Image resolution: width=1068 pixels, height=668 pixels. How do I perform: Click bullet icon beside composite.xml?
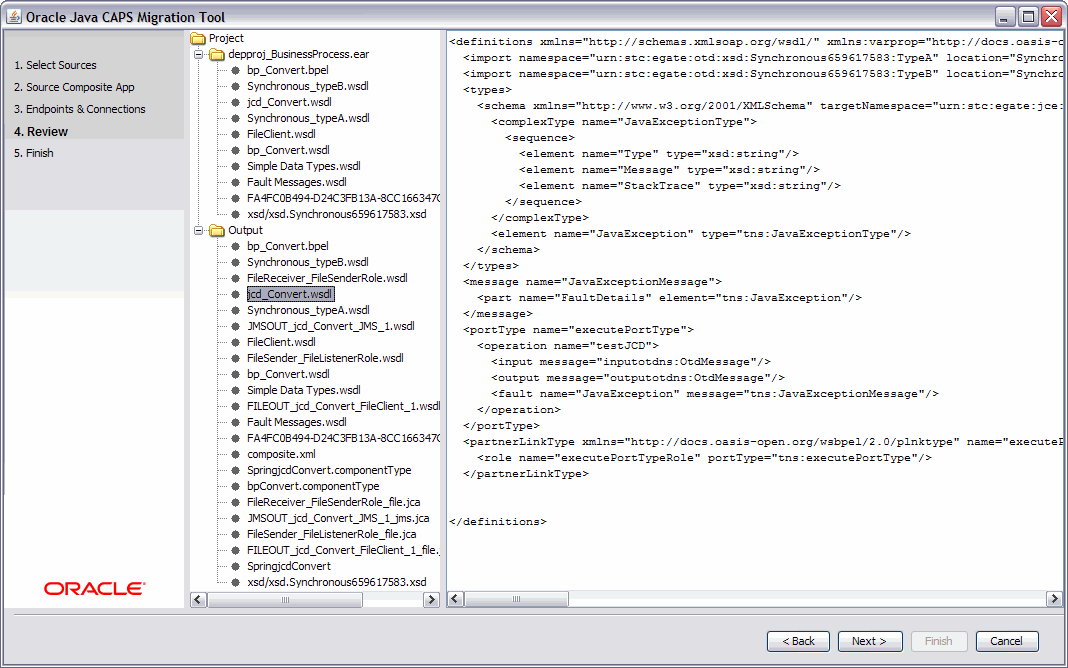pos(235,454)
